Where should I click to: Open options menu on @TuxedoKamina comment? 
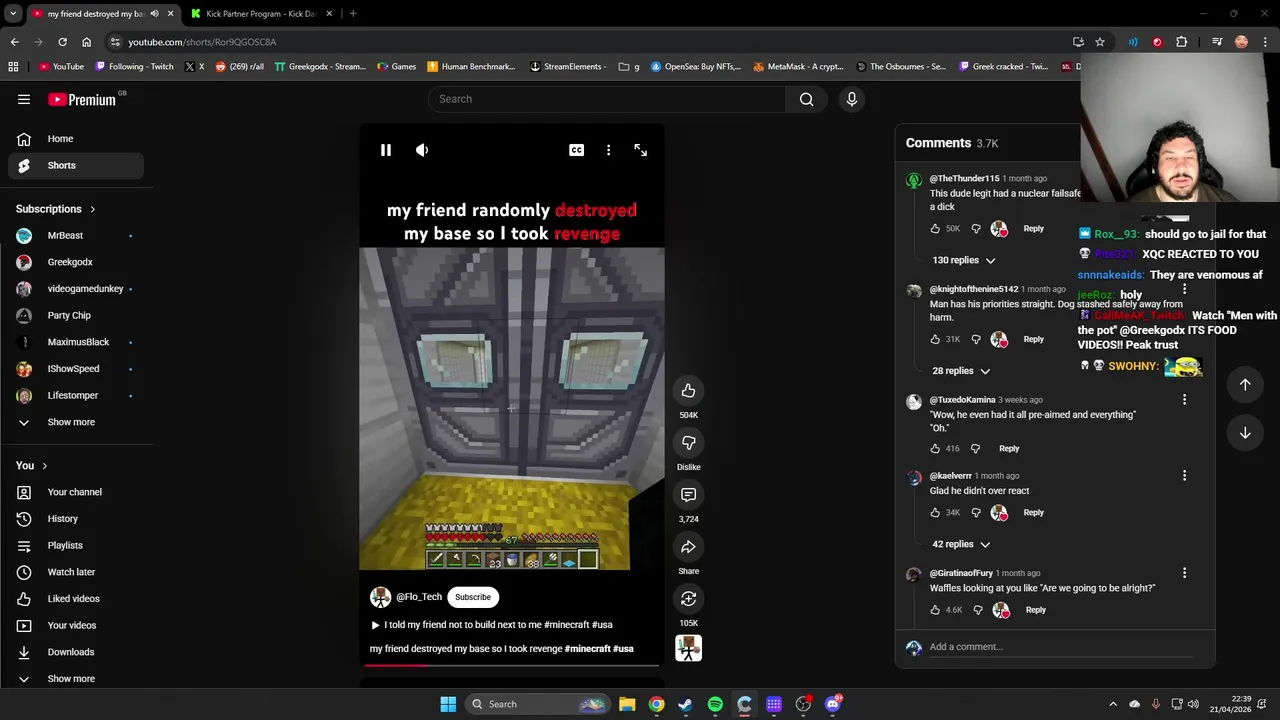1184,400
